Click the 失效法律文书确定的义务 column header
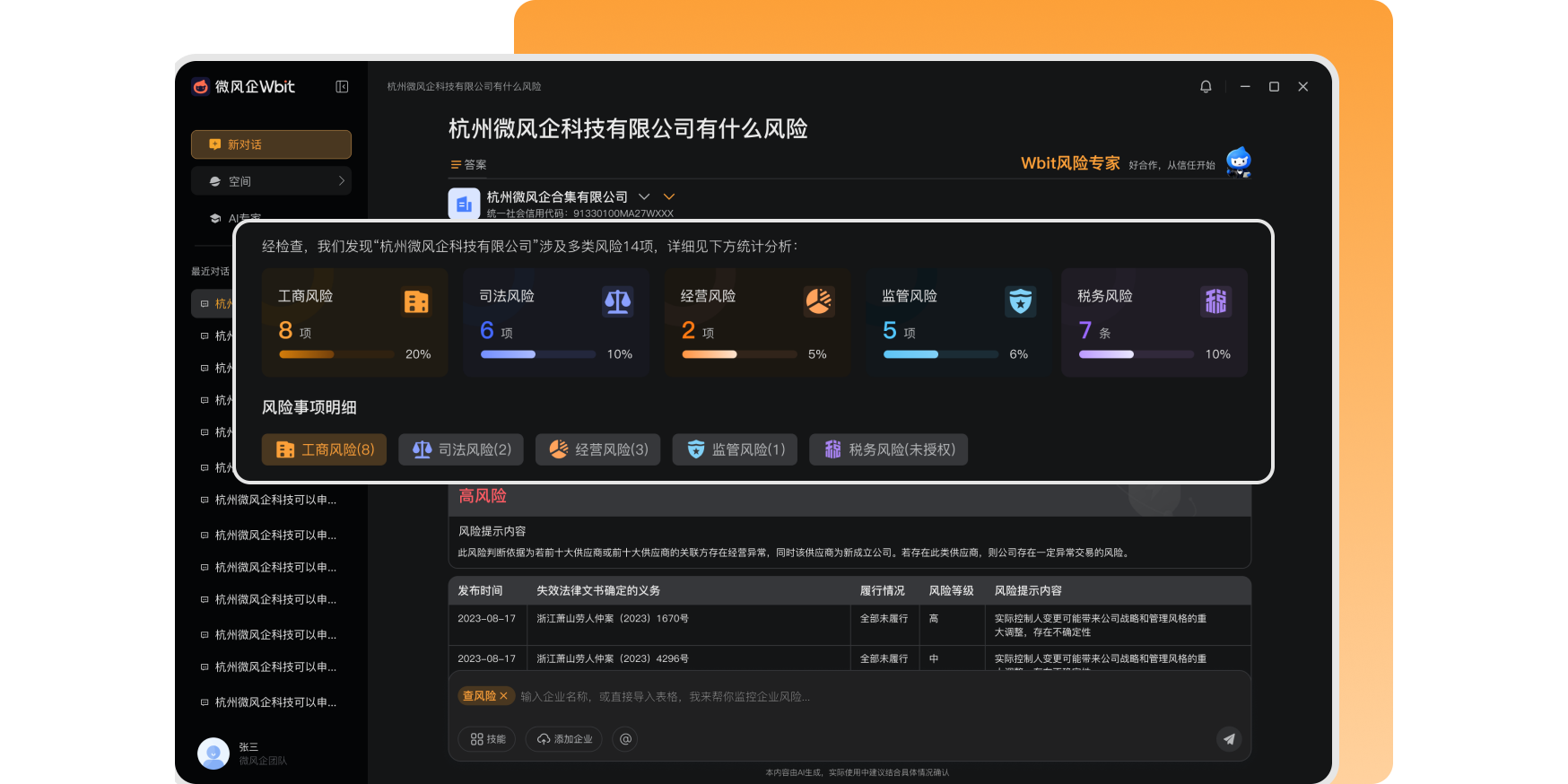Screen dimensions: 1568x784 click(x=598, y=590)
